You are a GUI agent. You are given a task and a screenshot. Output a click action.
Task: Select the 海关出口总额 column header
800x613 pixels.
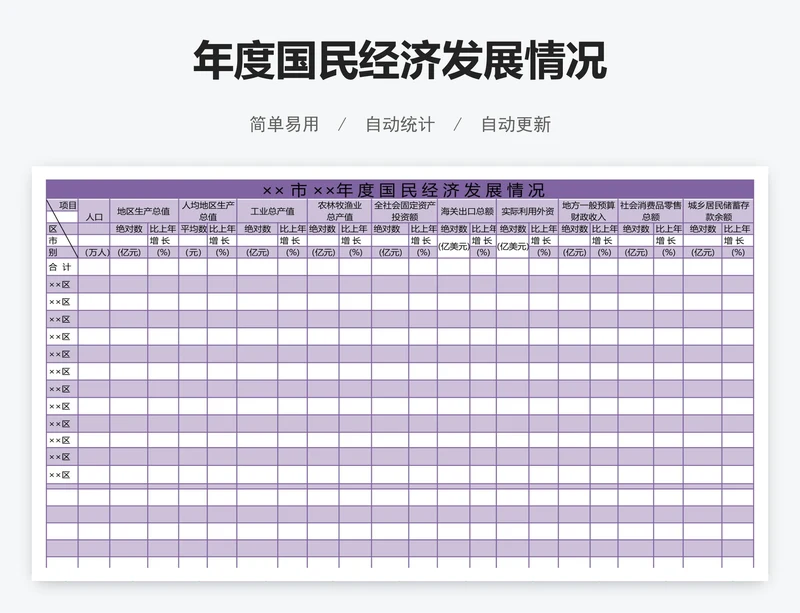tap(467, 211)
